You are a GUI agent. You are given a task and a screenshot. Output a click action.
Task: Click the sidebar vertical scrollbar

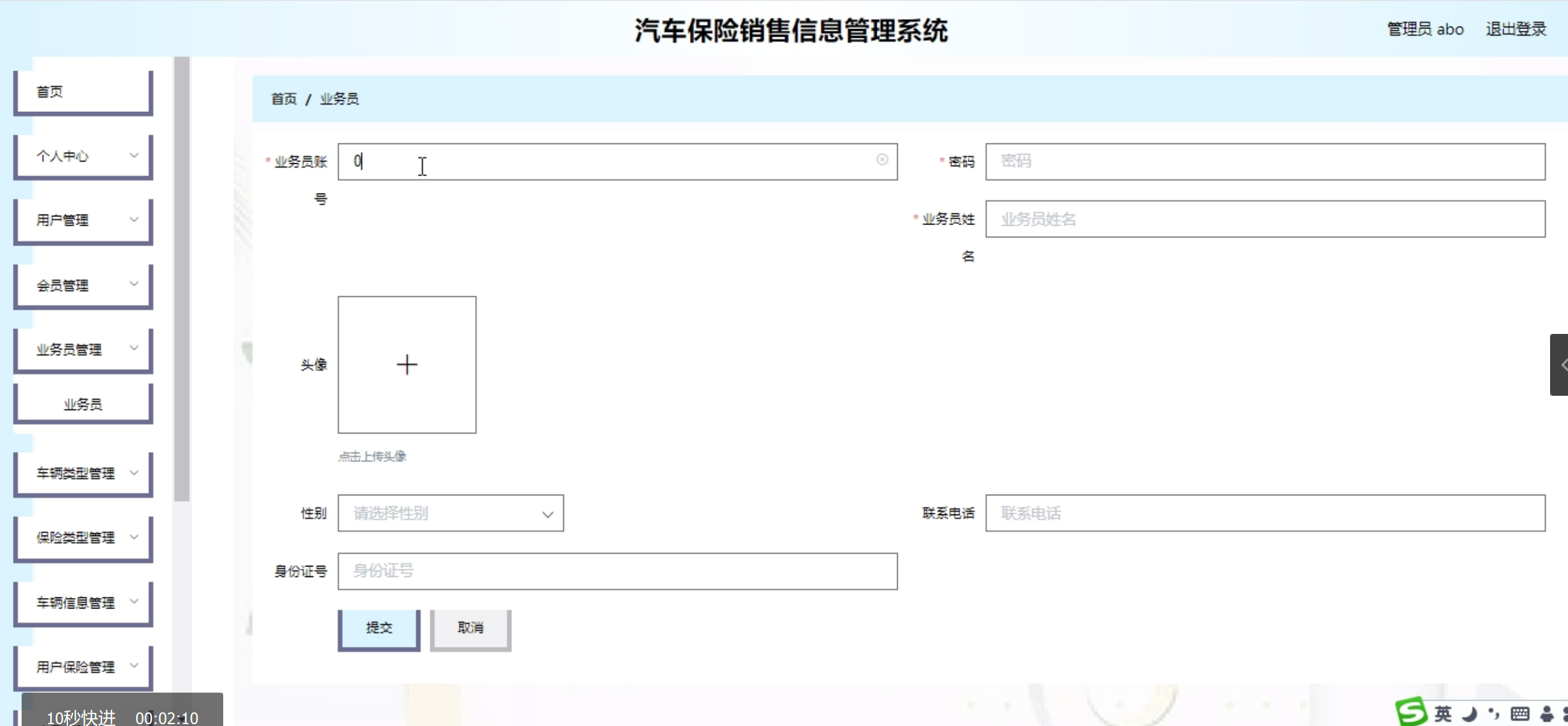[x=182, y=278]
